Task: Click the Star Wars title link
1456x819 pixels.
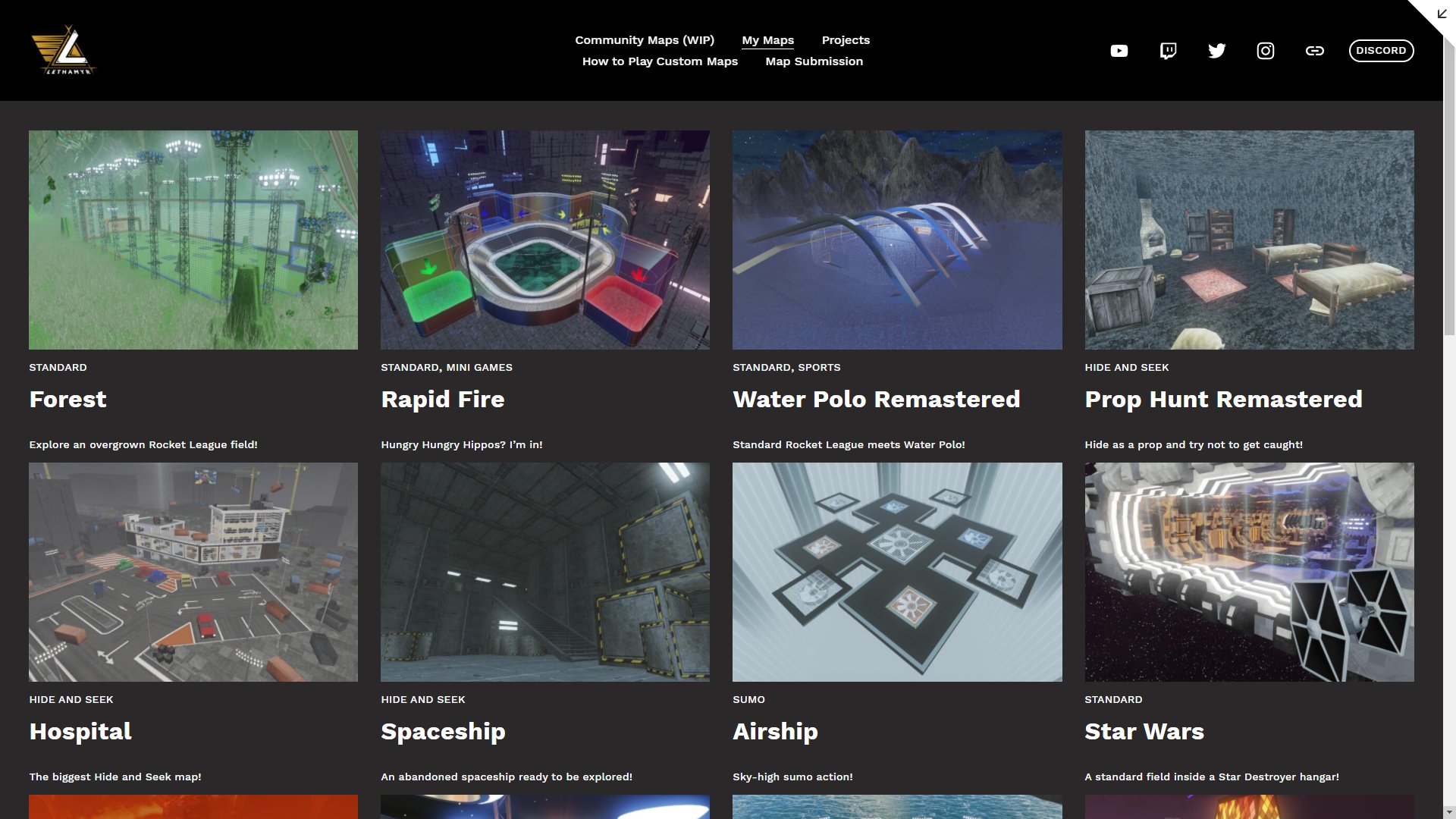Action: click(x=1144, y=732)
